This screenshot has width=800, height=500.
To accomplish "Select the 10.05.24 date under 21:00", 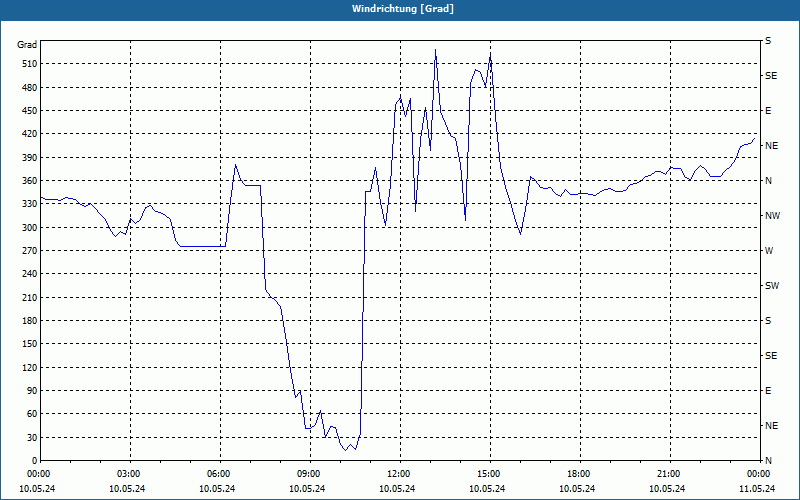I will pyautogui.click(x=667, y=489).
